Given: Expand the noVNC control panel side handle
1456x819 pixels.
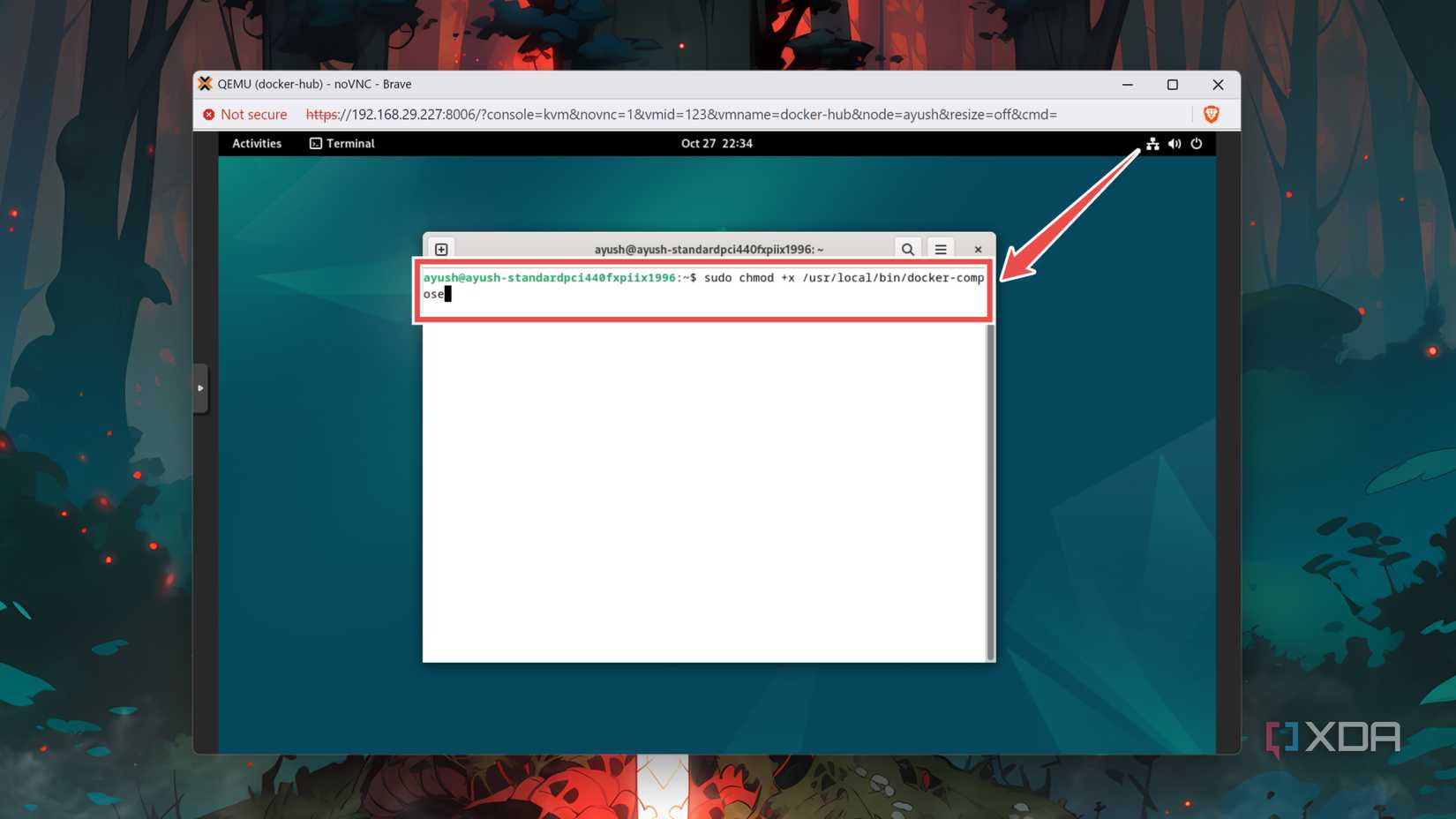Looking at the screenshot, I should pyautogui.click(x=200, y=387).
